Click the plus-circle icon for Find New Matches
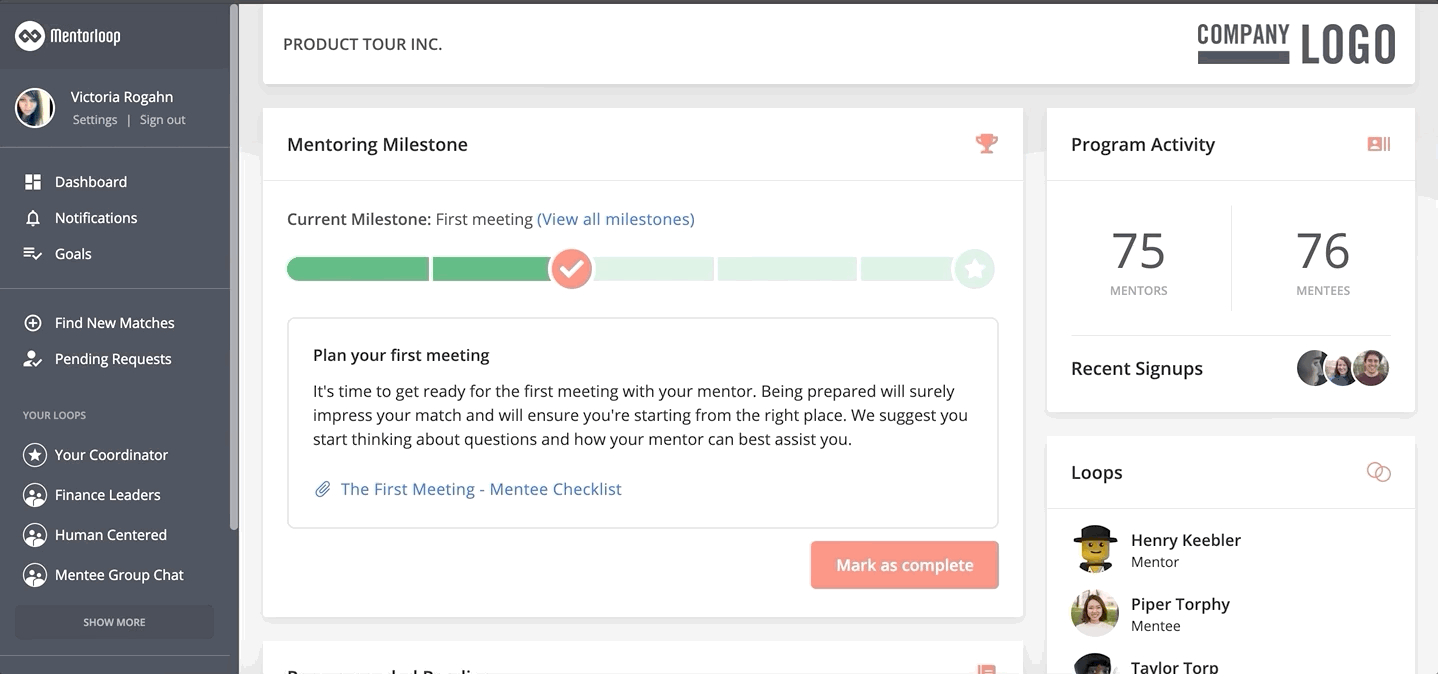 [x=33, y=323]
